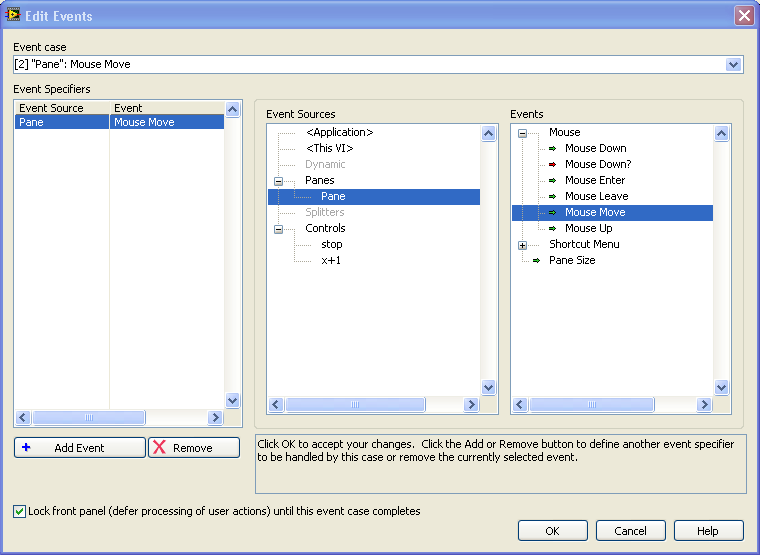Click the Cancel button
This screenshot has height=555, width=760.
[631, 531]
